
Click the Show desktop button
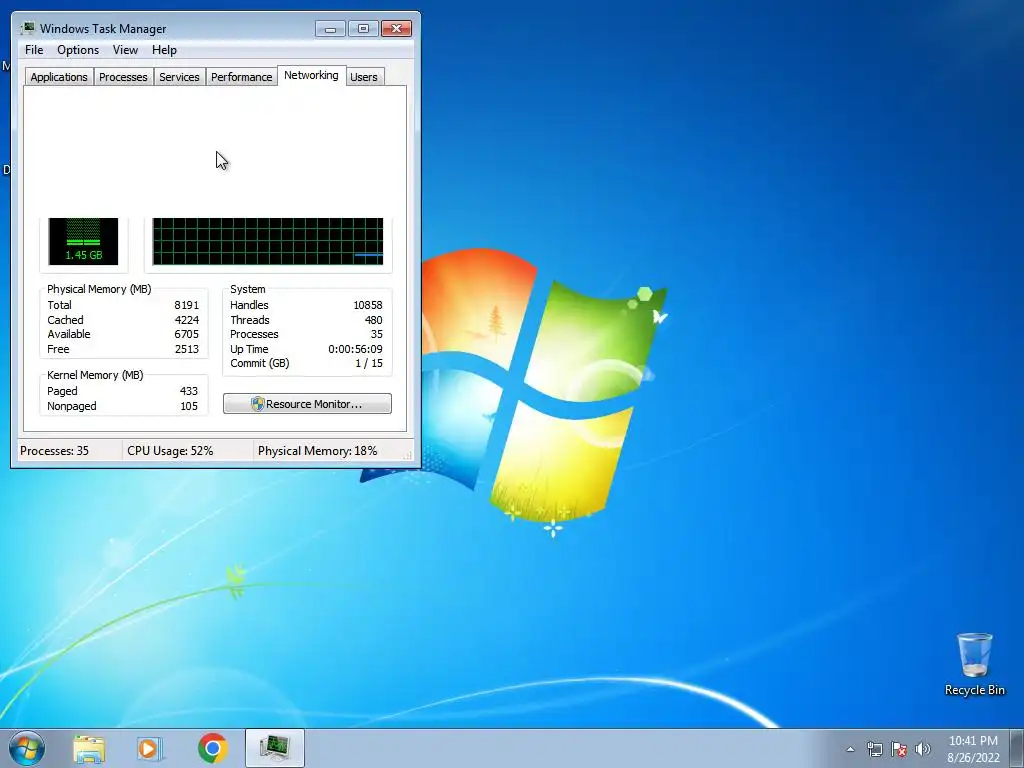1017,748
